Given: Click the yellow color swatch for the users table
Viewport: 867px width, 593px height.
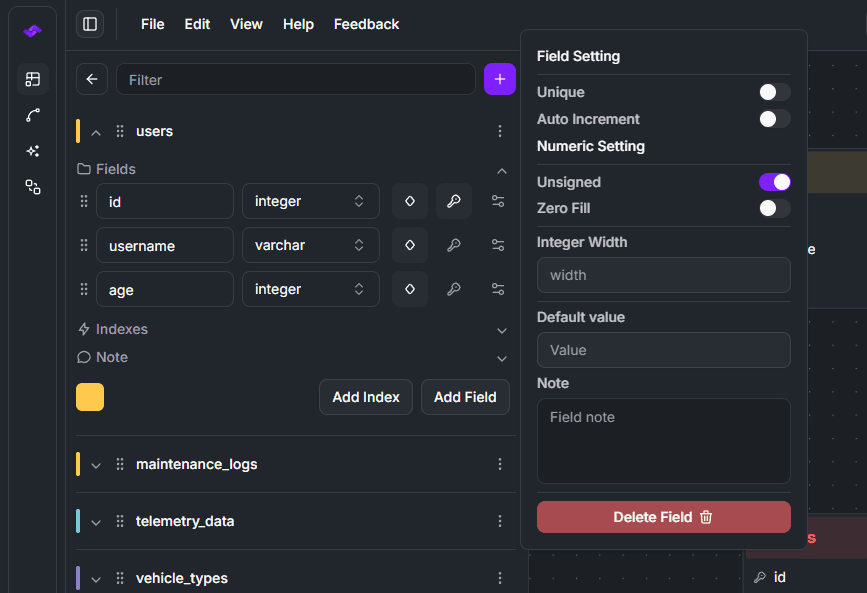Looking at the screenshot, I should [x=89, y=397].
